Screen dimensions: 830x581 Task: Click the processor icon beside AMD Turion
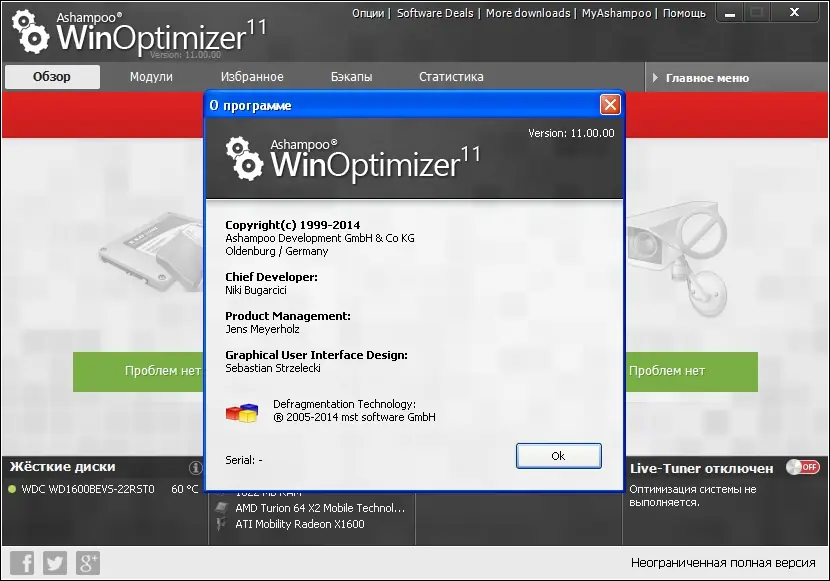[x=221, y=508]
